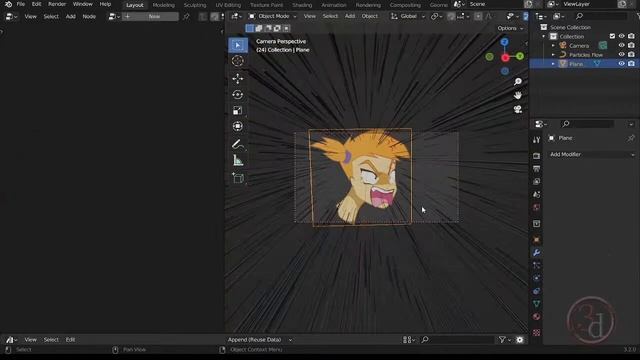Click the viewport zoom magnifier icon
640x360 pixels.
click(x=518, y=82)
